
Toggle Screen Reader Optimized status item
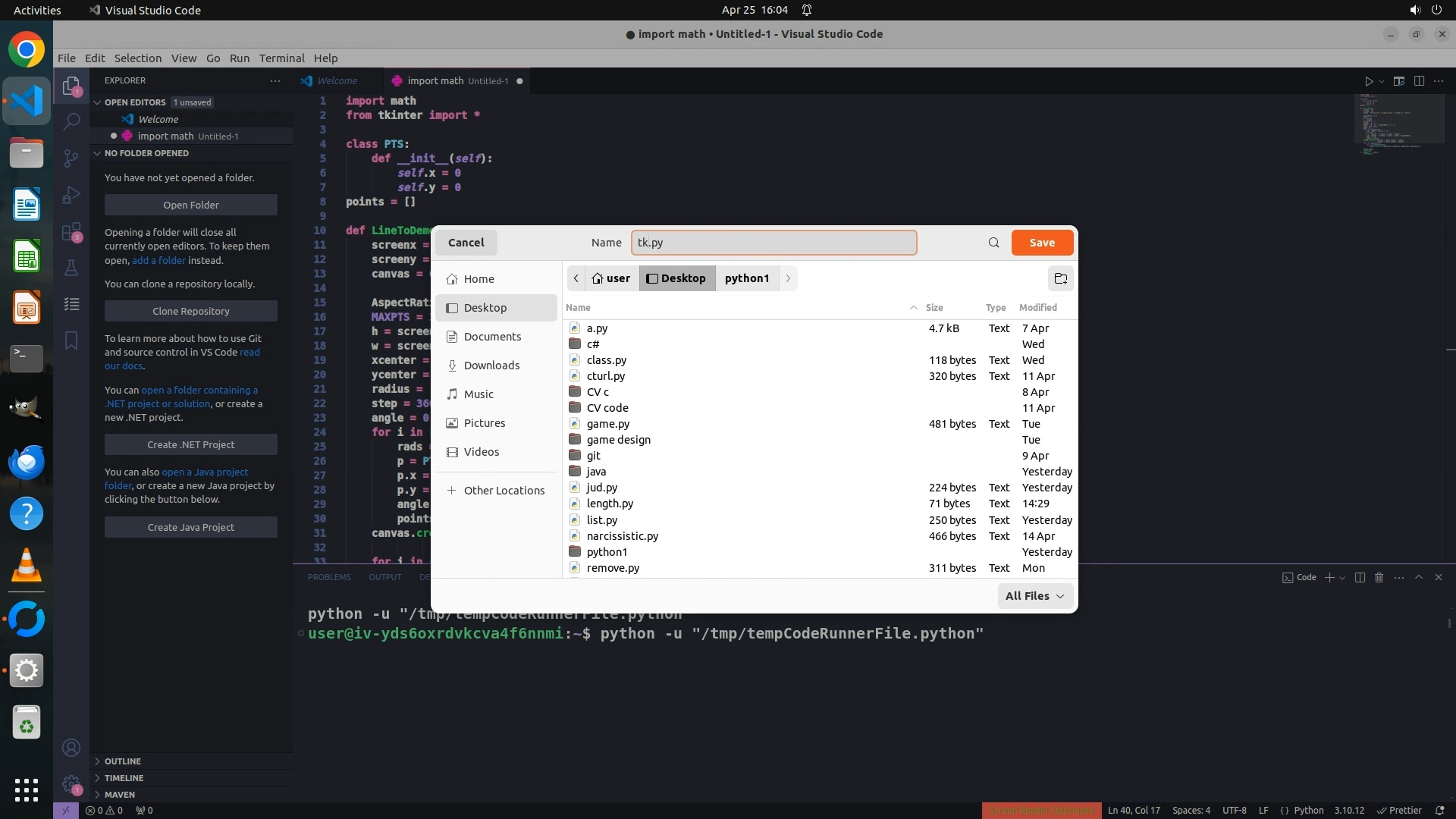1040,811
